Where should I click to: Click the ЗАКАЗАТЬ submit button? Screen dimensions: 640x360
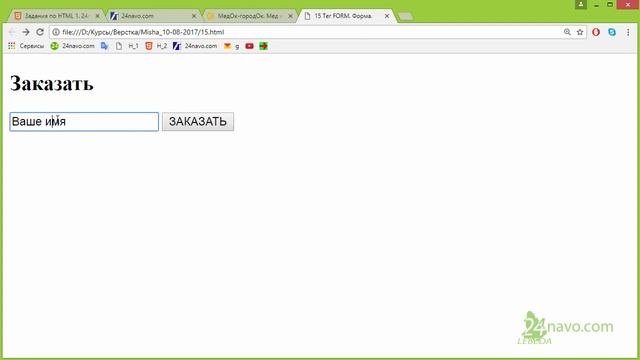tap(198, 122)
